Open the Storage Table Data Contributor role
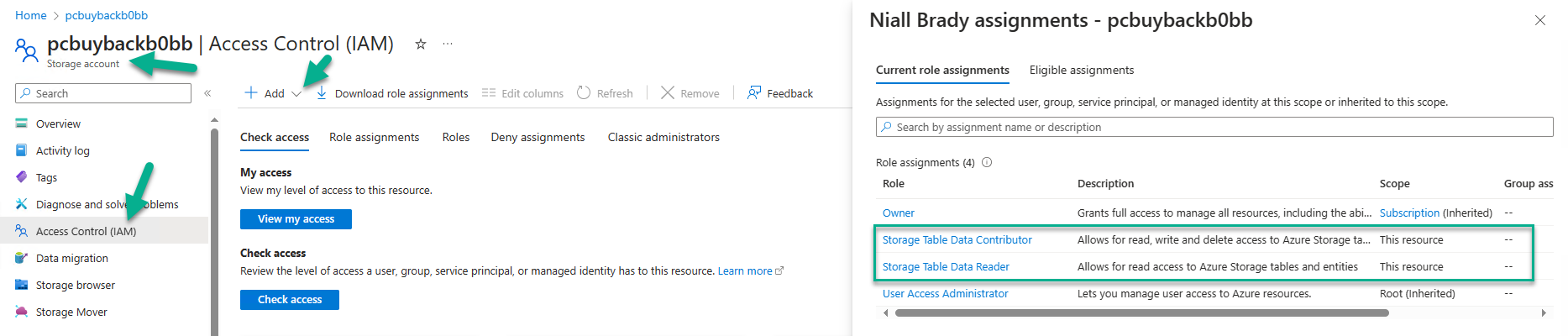Image resolution: width=1568 pixels, height=336 pixels. 957,239
